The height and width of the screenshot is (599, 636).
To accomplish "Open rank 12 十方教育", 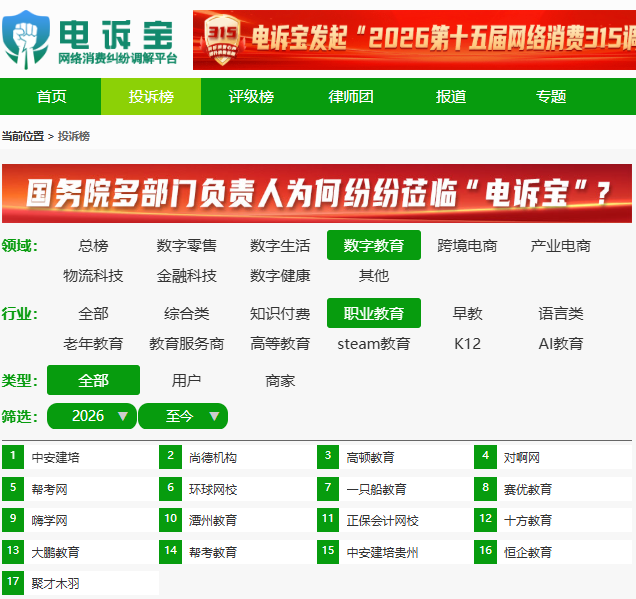I will click(528, 520).
